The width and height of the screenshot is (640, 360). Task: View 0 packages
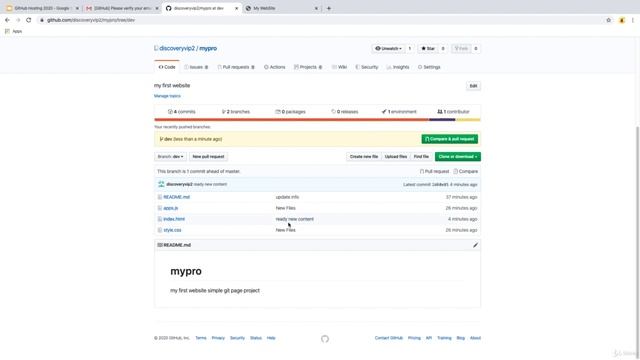290,111
